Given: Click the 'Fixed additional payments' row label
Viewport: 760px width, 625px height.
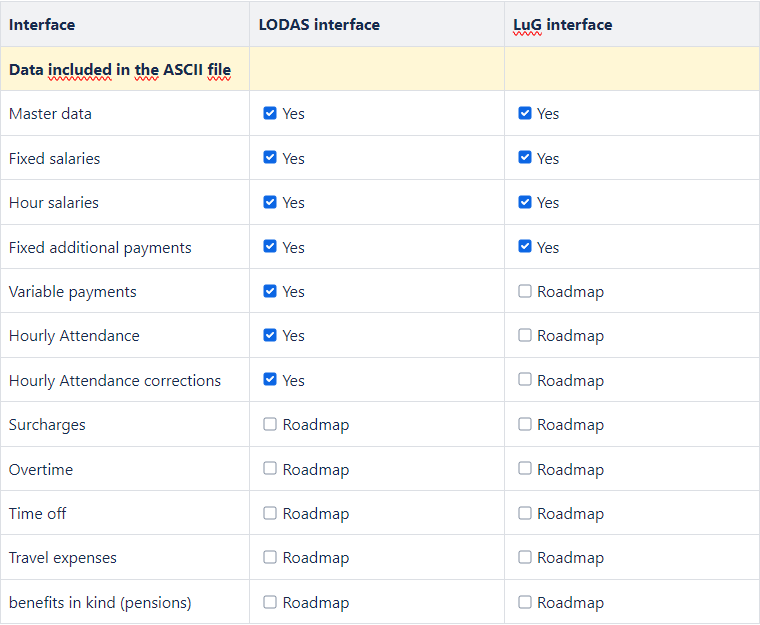Looking at the screenshot, I should click(x=100, y=248).
